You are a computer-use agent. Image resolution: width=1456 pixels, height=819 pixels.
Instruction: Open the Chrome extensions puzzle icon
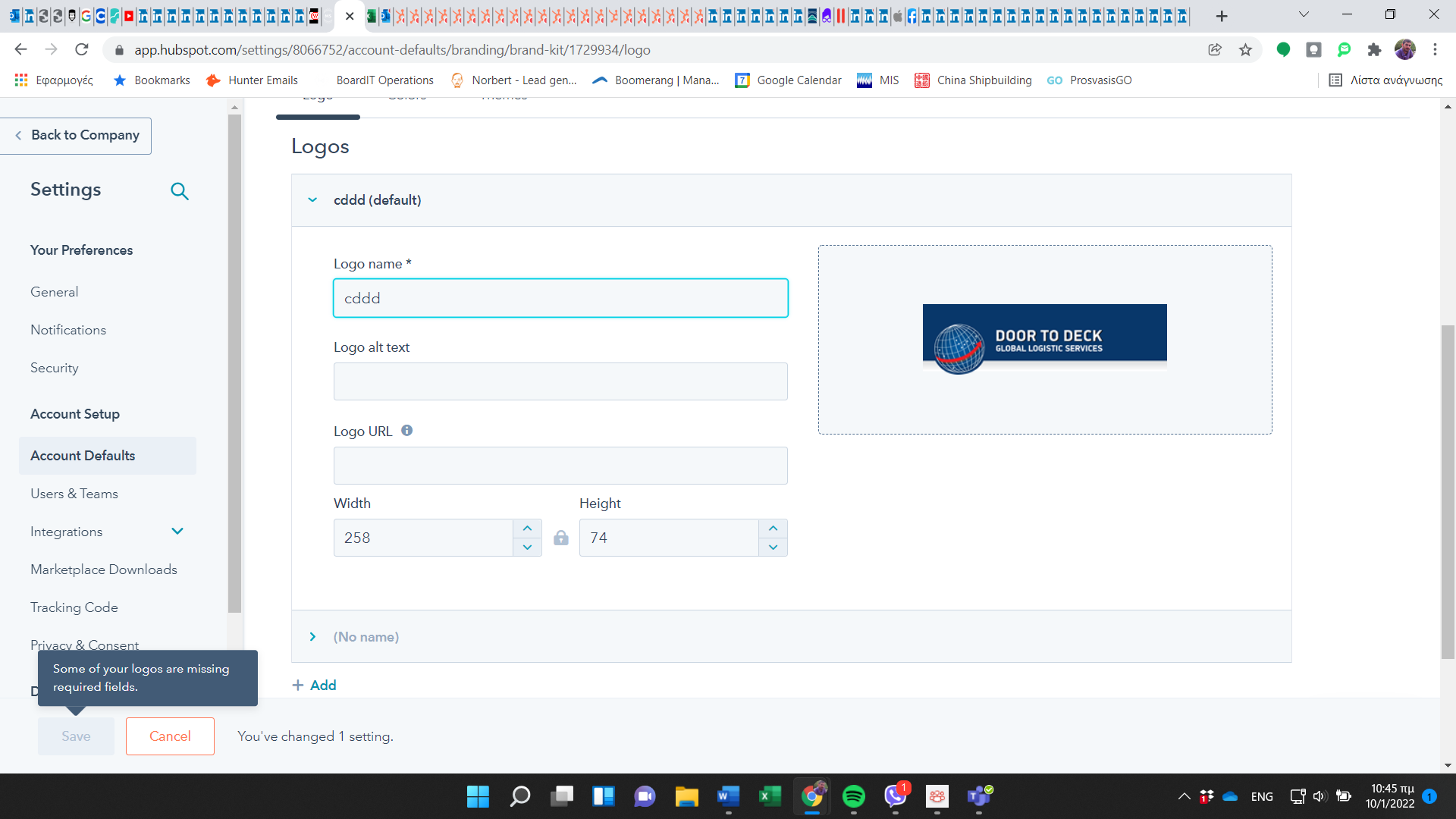pyautogui.click(x=1375, y=49)
